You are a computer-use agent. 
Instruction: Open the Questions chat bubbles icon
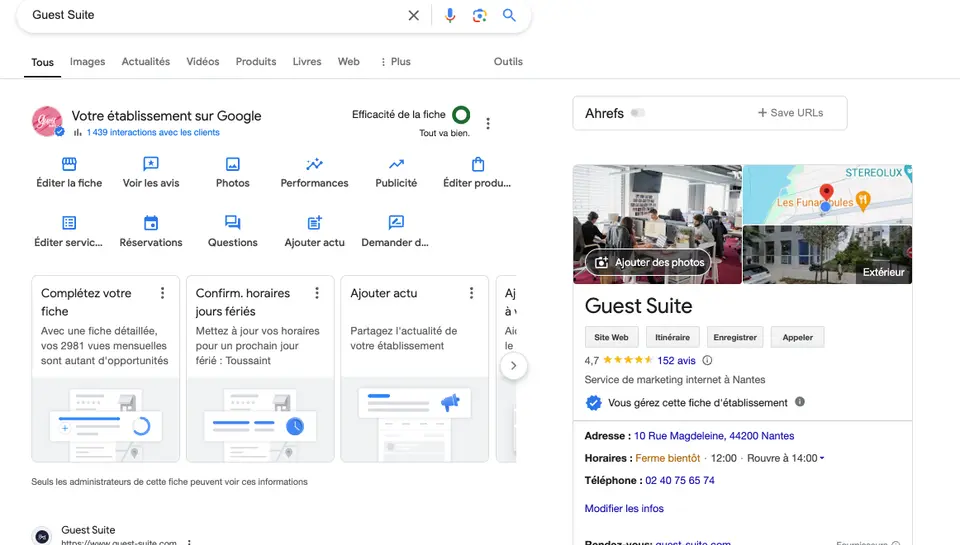[x=233, y=222]
